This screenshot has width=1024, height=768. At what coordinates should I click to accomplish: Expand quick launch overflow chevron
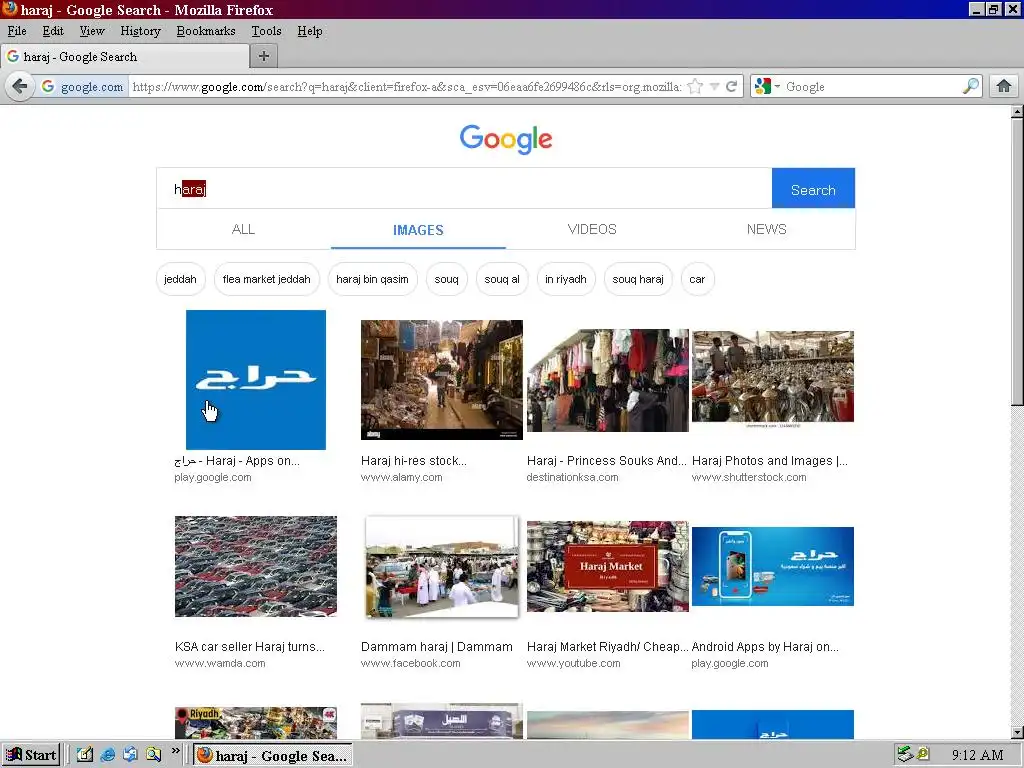click(x=176, y=752)
